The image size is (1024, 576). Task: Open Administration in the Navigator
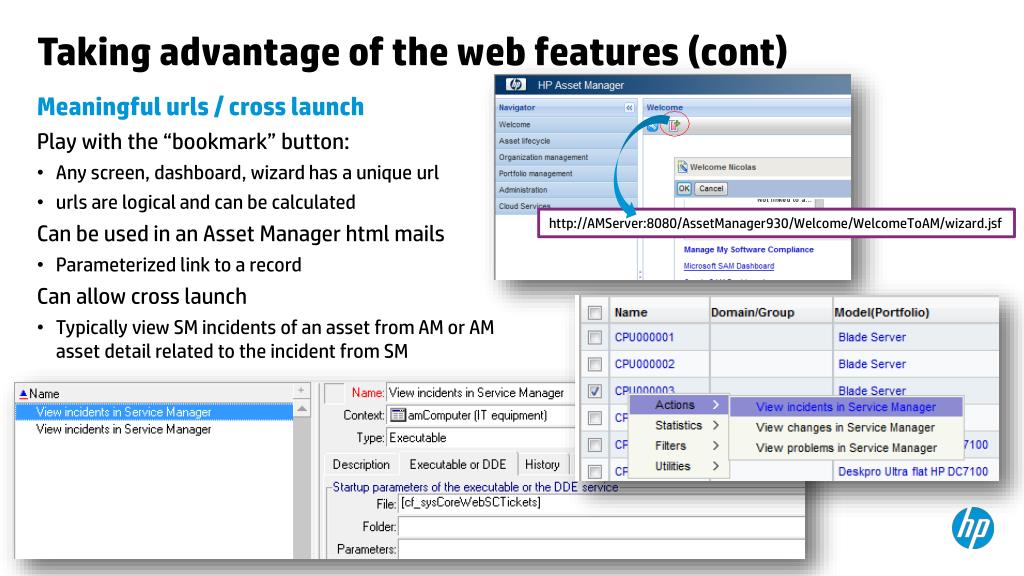(523, 189)
